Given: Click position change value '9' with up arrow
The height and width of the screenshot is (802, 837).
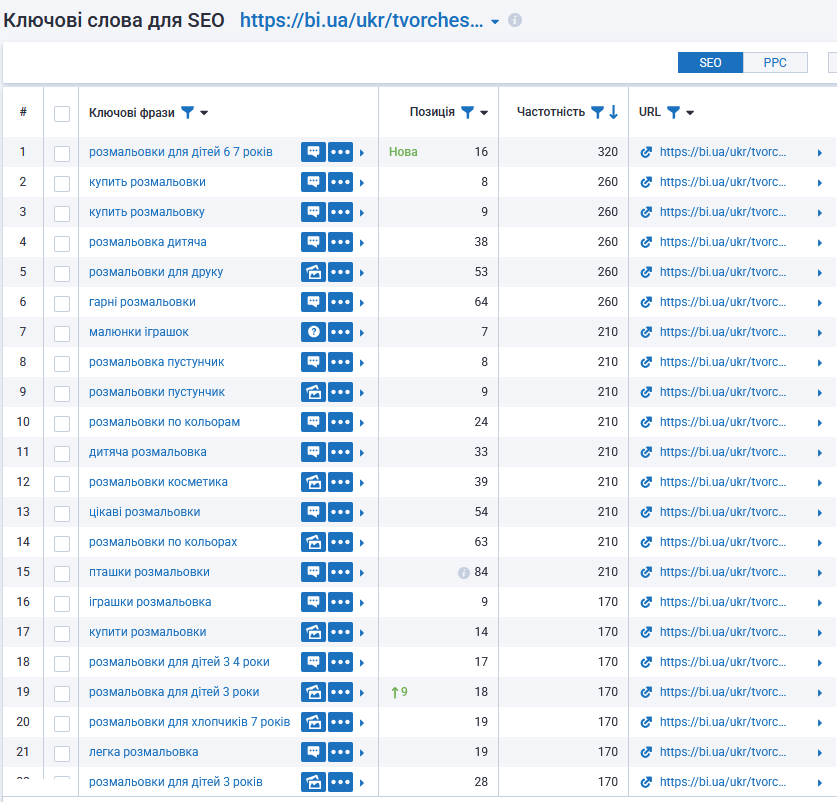Looking at the screenshot, I should [x=399, y=692].
